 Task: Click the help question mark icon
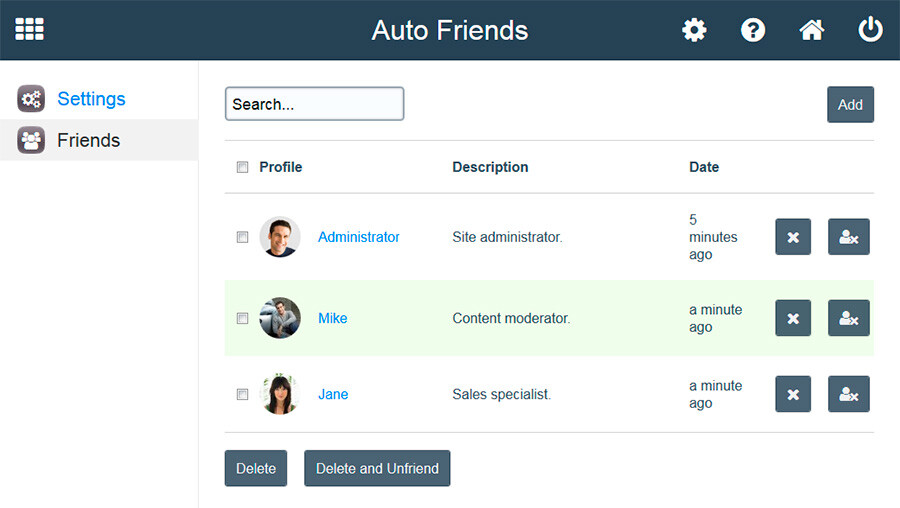tap(753, 30)
